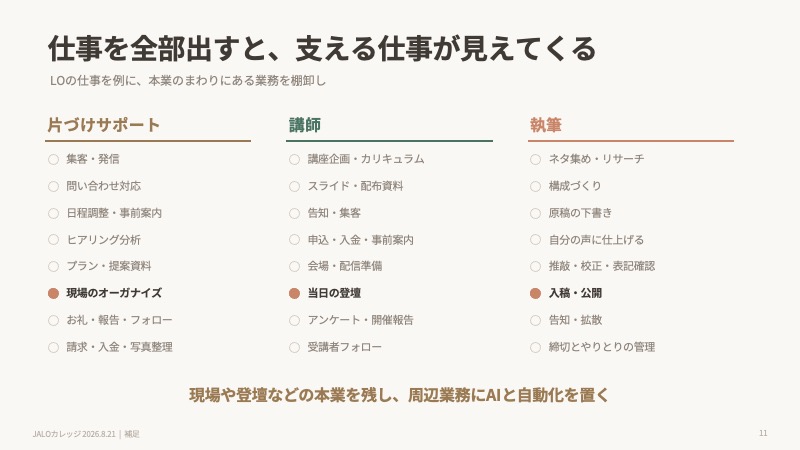800x450 pixels.
Task: Click the ヒアリング分析 list item
Action: 104,240
